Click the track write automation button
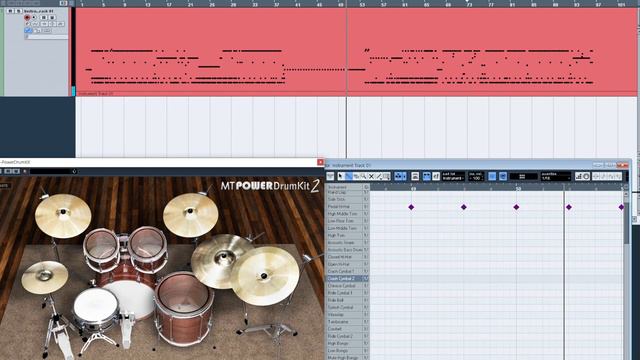640x360 pixels. pos(52,17)
